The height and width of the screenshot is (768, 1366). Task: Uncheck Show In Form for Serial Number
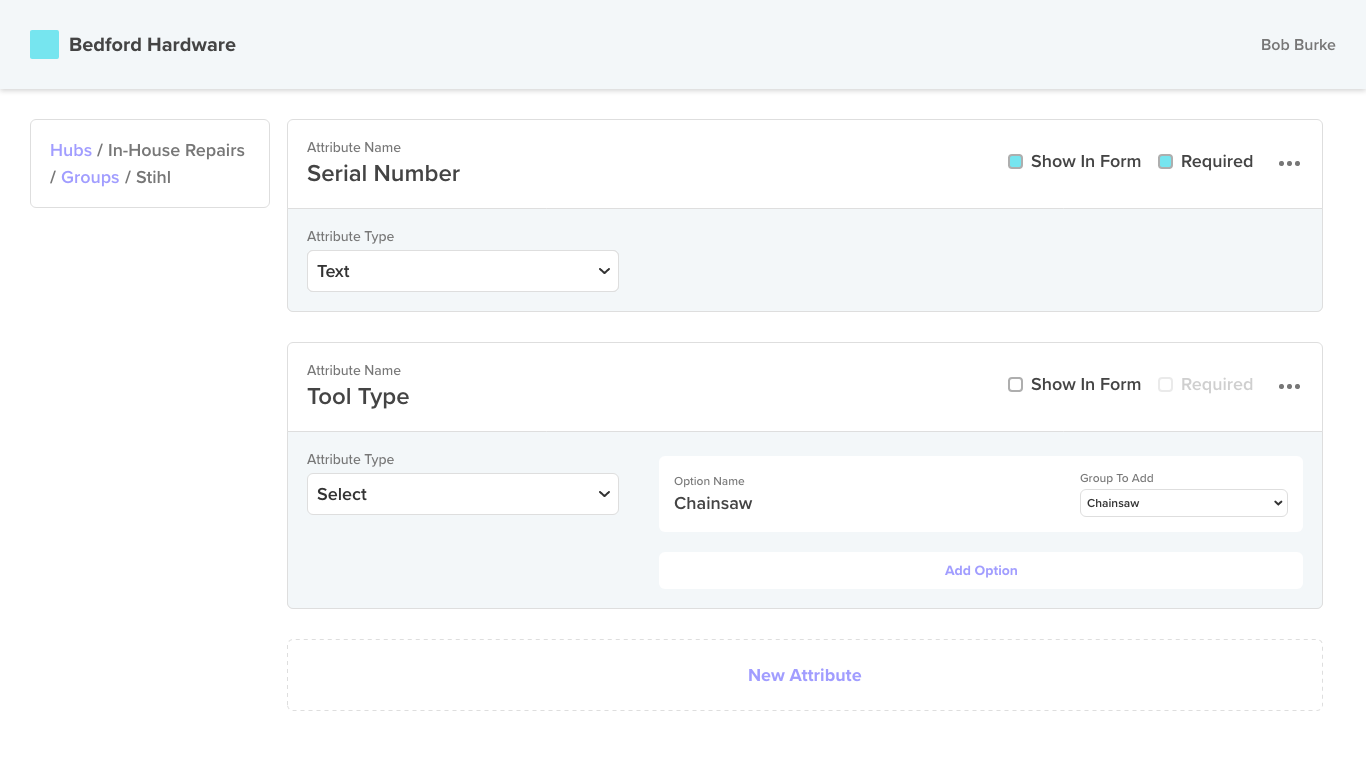[1015, 162]
